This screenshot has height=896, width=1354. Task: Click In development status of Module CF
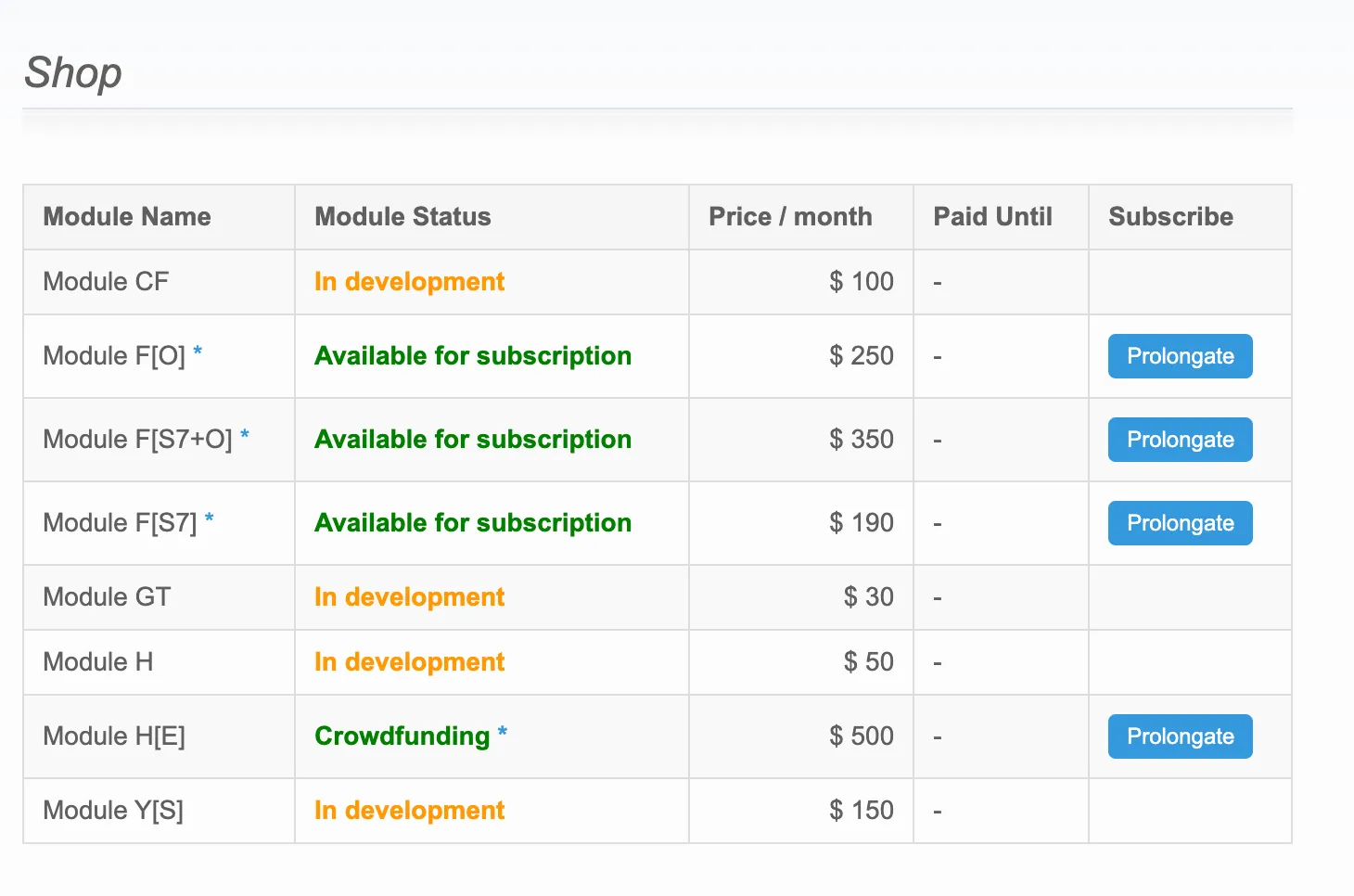(x=409, y=282)
